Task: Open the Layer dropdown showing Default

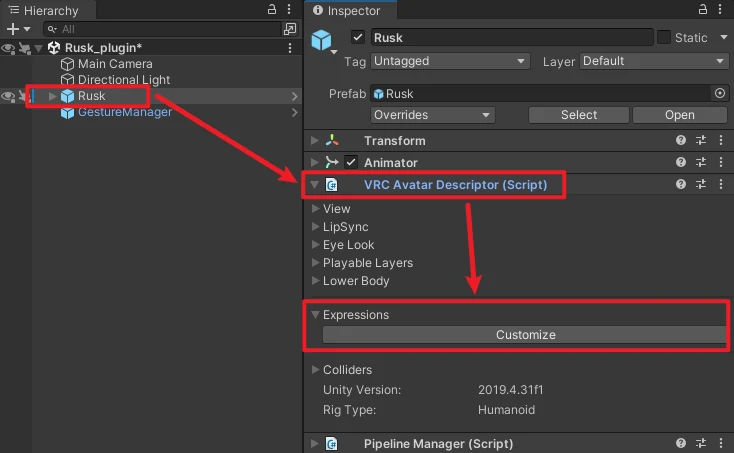Action: pyautogui.click(x=654, y=61)
